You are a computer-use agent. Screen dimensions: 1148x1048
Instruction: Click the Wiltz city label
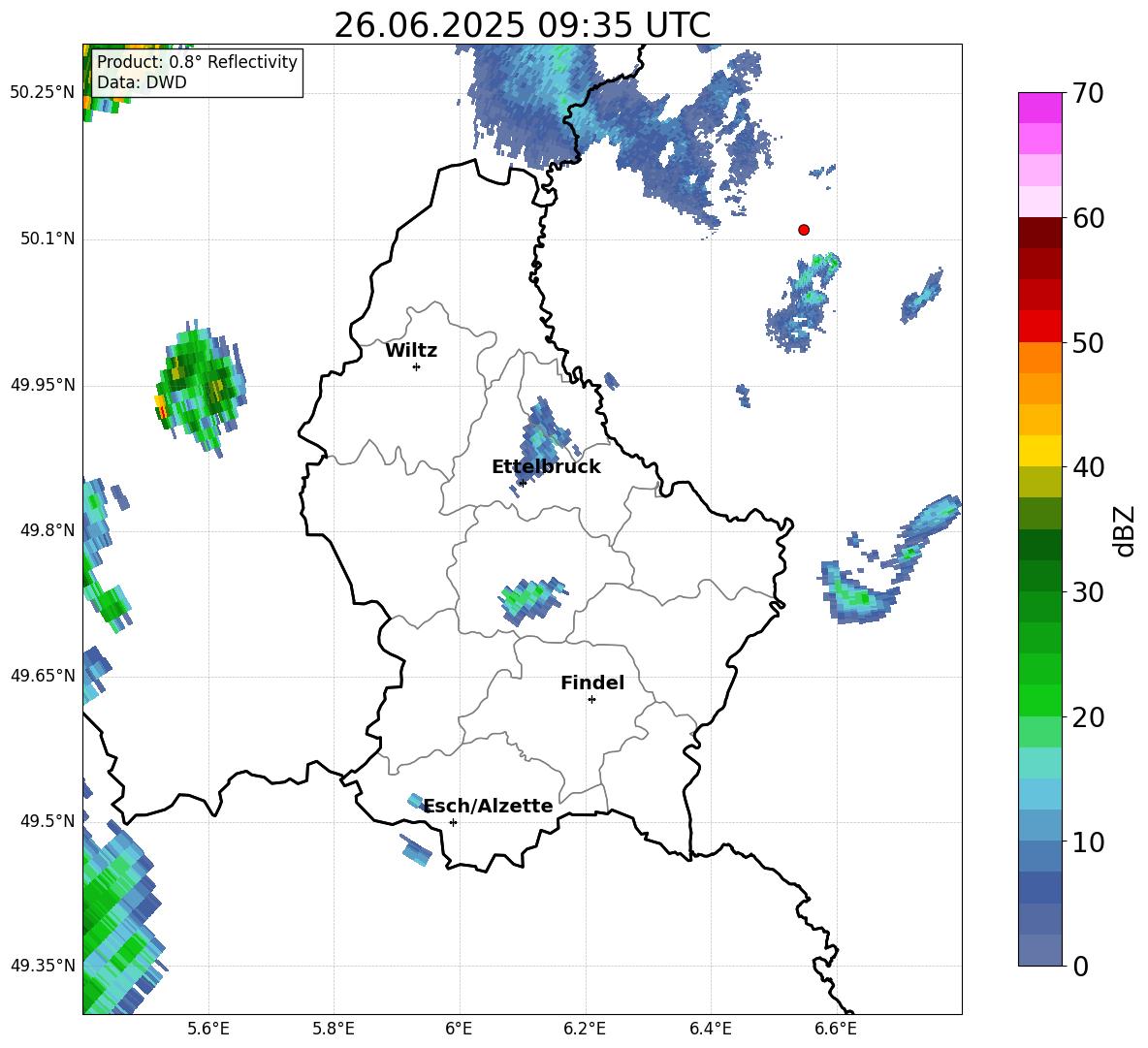pos(411,351)
